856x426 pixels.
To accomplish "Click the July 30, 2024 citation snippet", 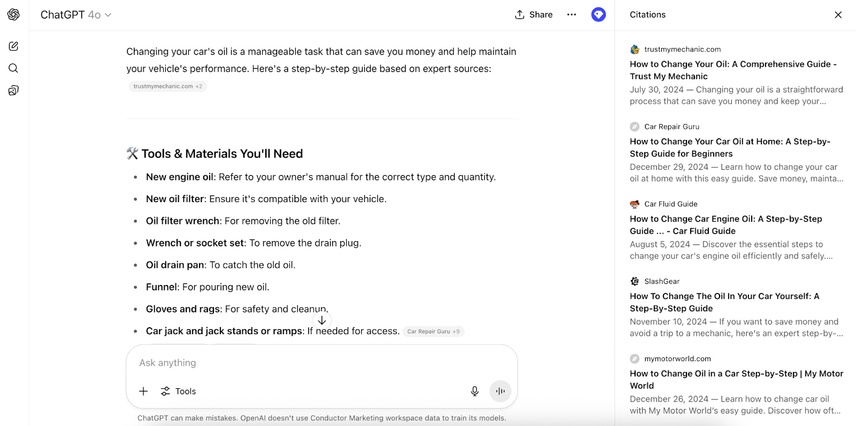I will tap(736, 95).
